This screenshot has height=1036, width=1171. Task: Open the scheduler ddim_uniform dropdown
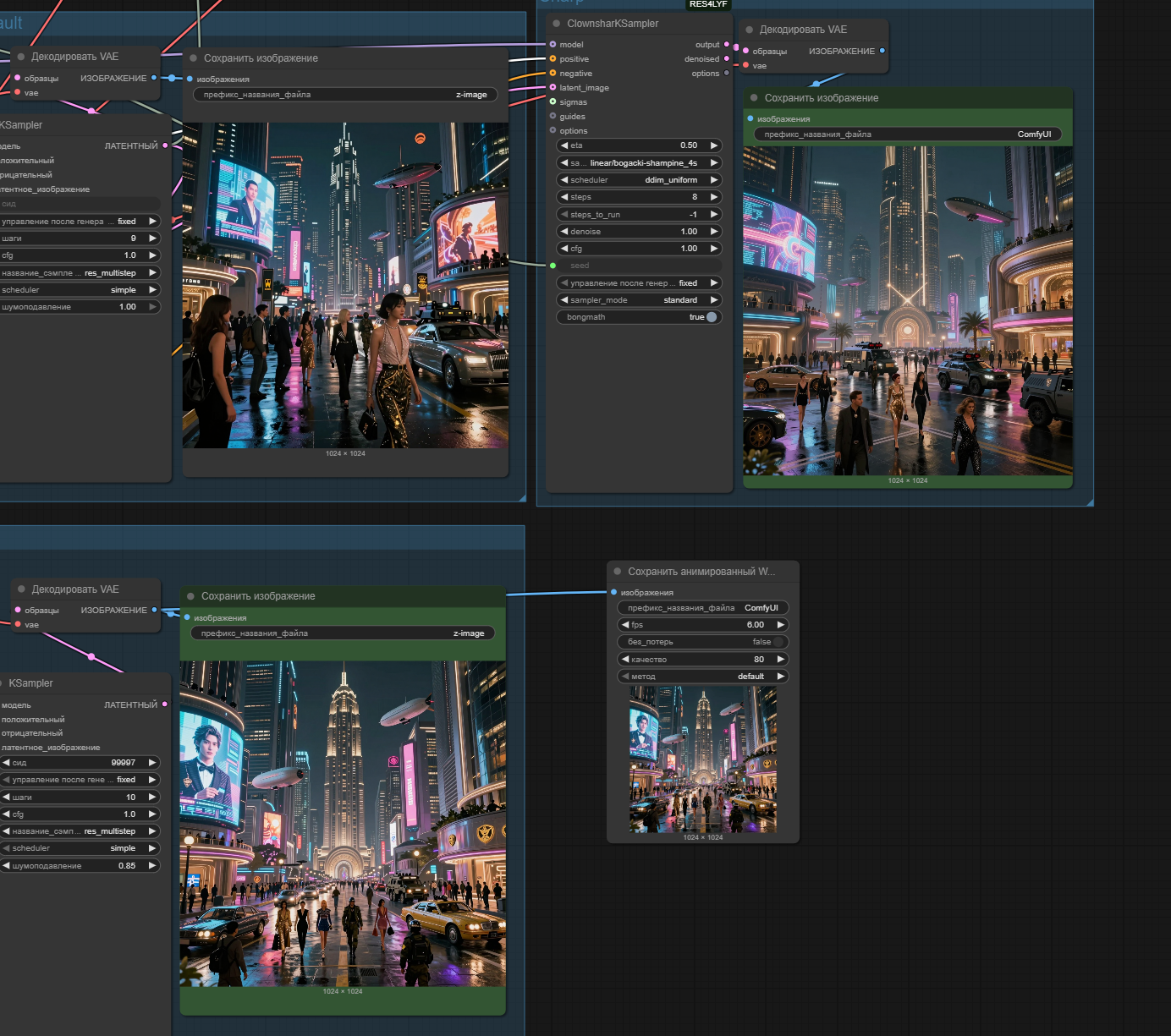coord(639,180)
